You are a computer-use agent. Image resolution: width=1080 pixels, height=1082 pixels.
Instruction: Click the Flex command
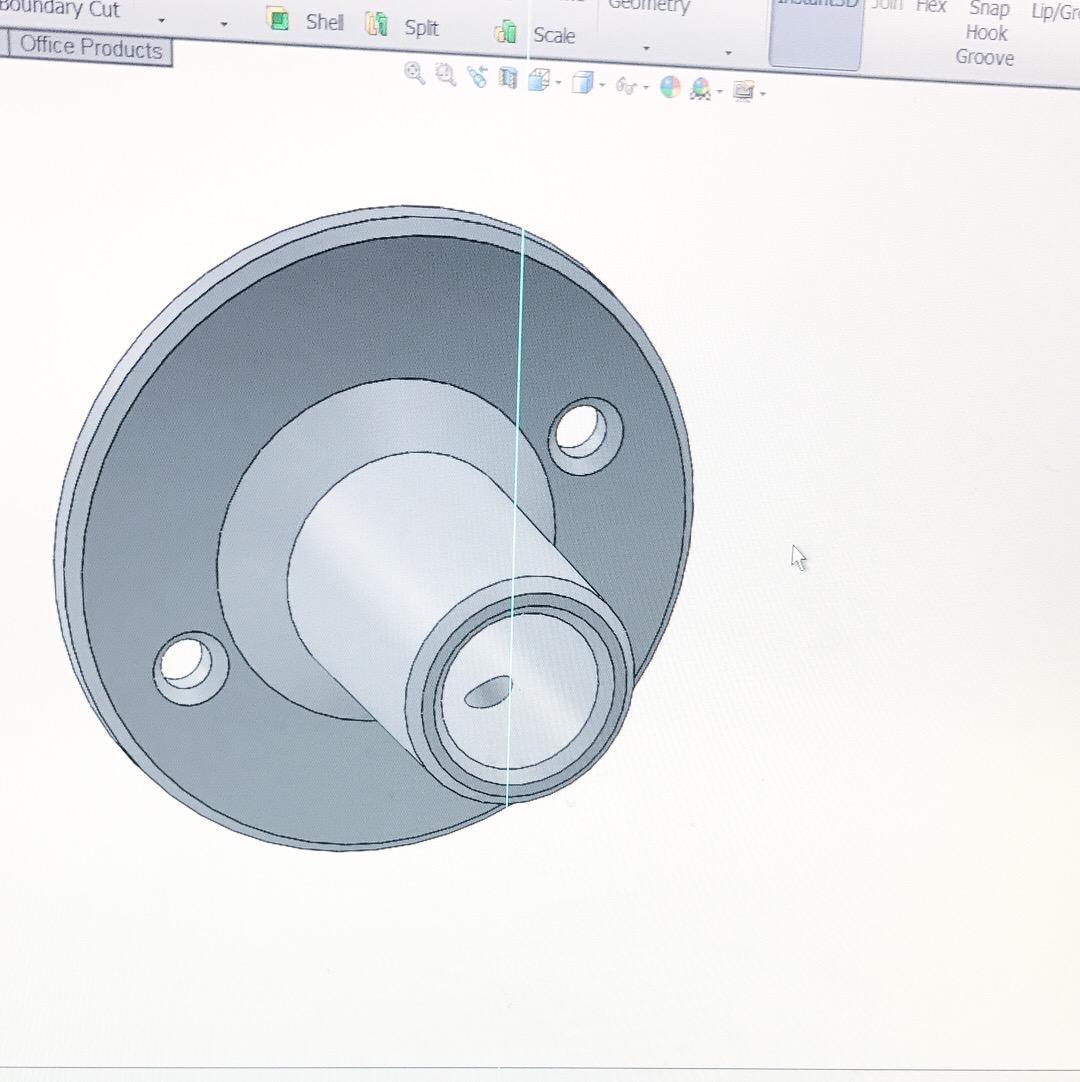pyautogui.click(x=931, y=6)
